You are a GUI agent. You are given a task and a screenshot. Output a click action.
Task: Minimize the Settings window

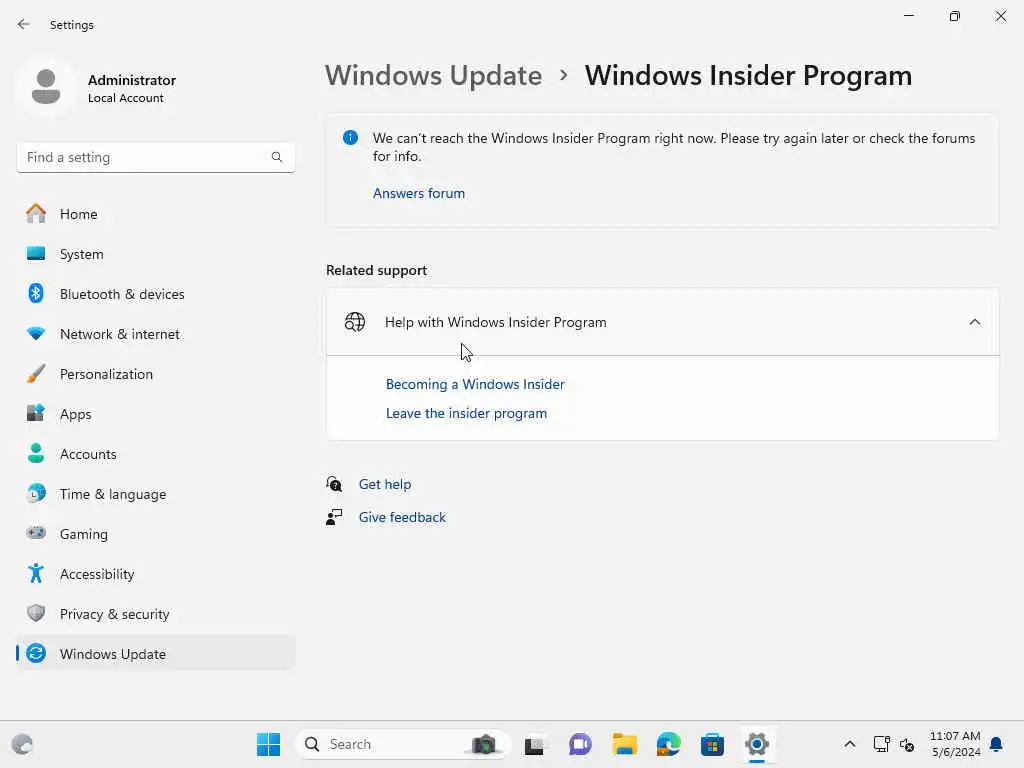tap(908, 16)
